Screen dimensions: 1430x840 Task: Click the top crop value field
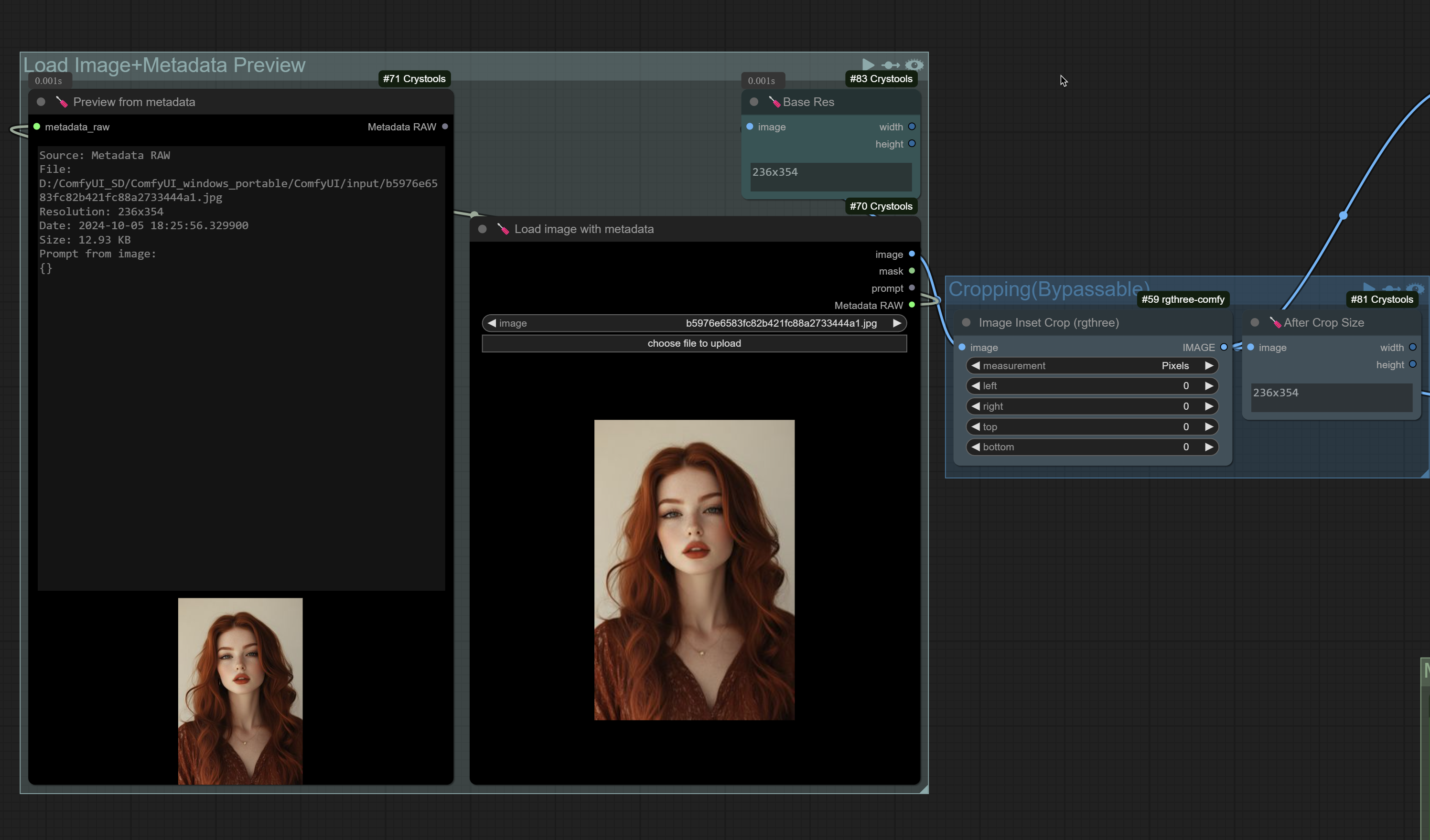[x=1092, y=427]
